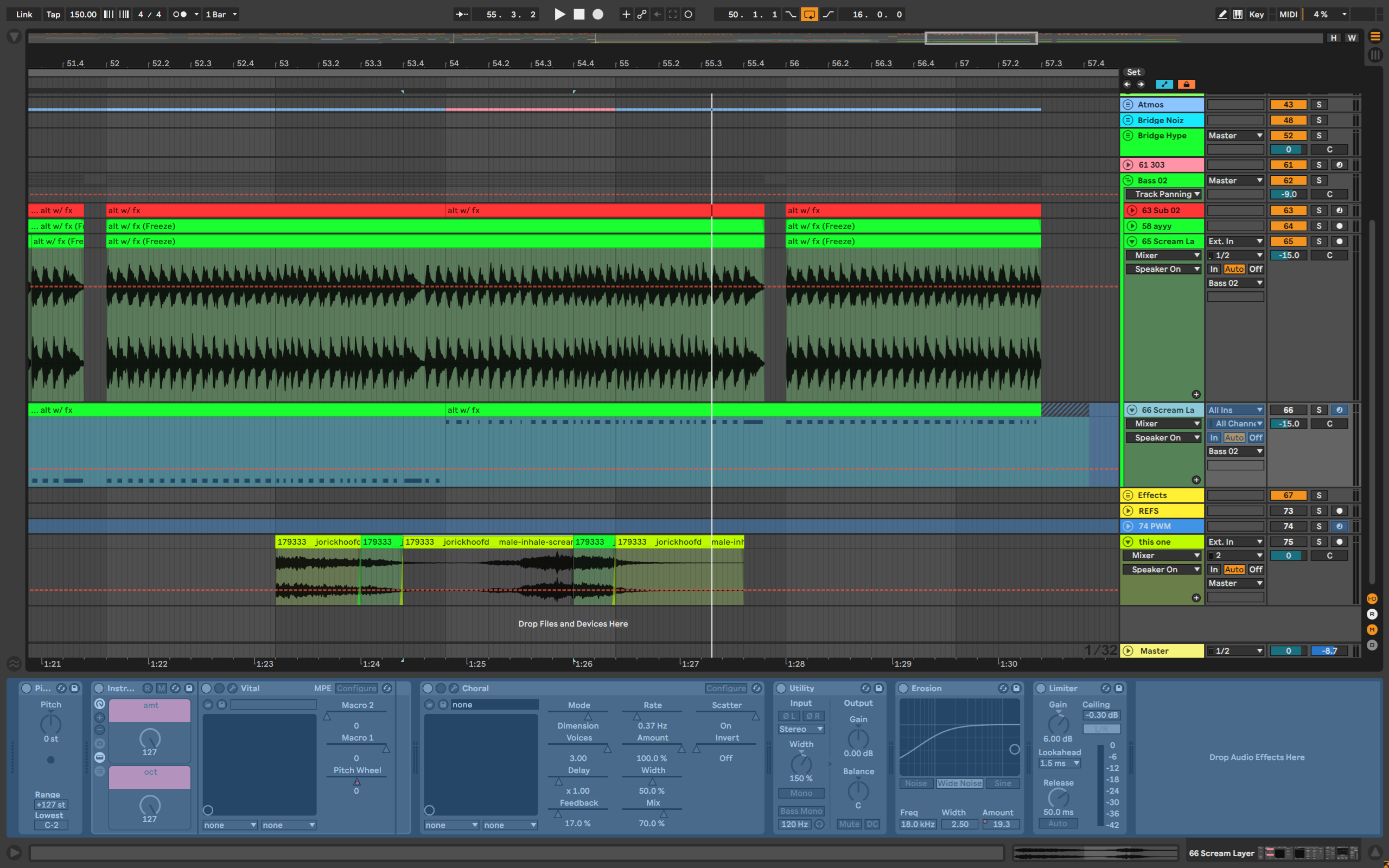Viewport: 1389px width, 868px height.
Task: Toggle the highlighted Loop switch icon
Action: [x=810, y=14]
